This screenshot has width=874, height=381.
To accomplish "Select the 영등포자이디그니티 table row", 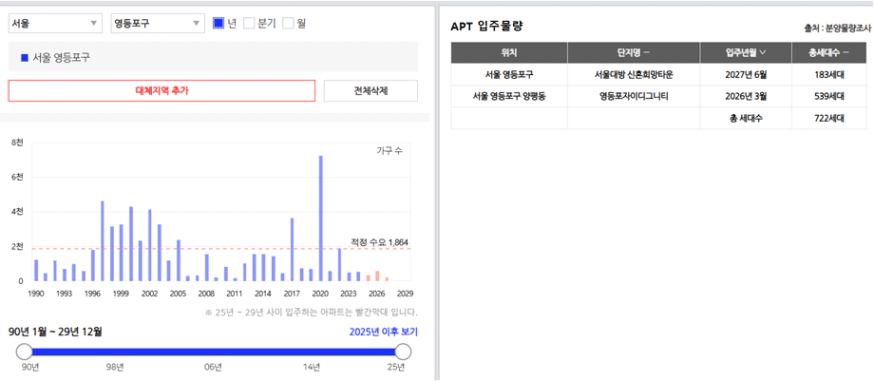I will click(658, 96).
